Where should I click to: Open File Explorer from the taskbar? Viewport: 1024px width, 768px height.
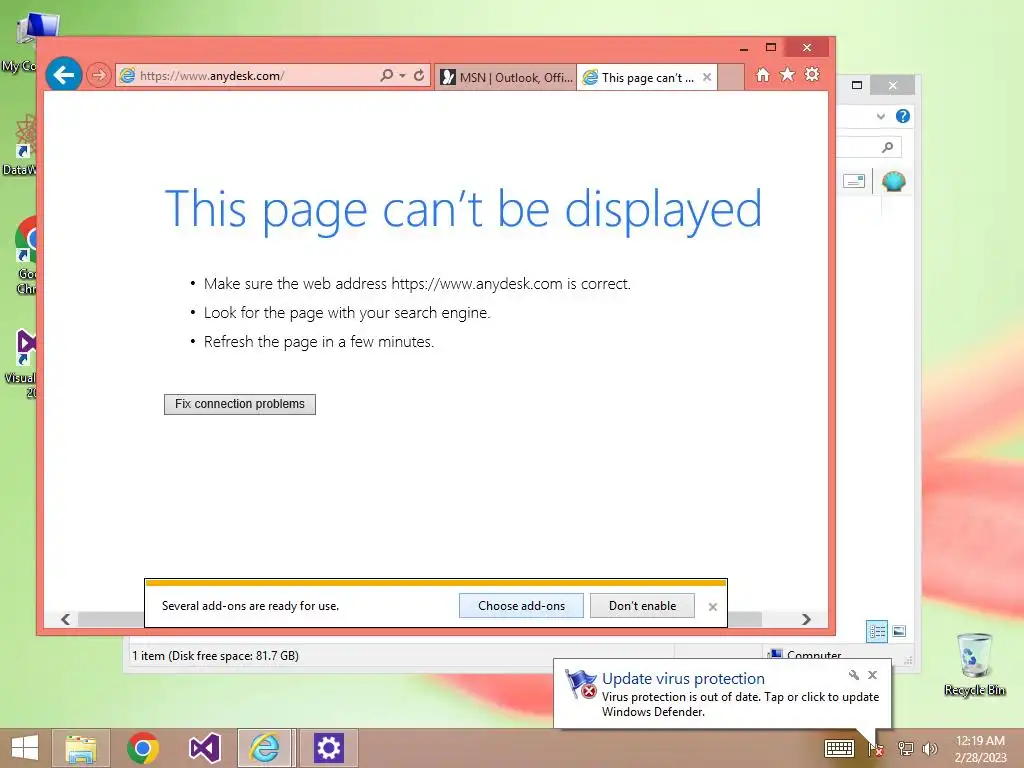[x=81, y=748]
